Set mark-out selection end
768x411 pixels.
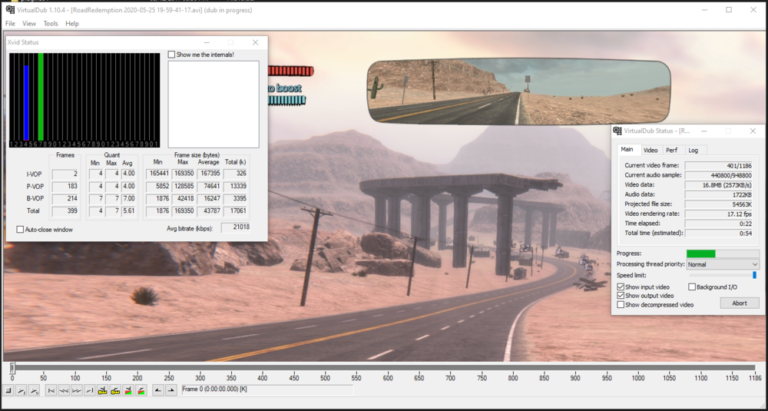tap(170, 390)
